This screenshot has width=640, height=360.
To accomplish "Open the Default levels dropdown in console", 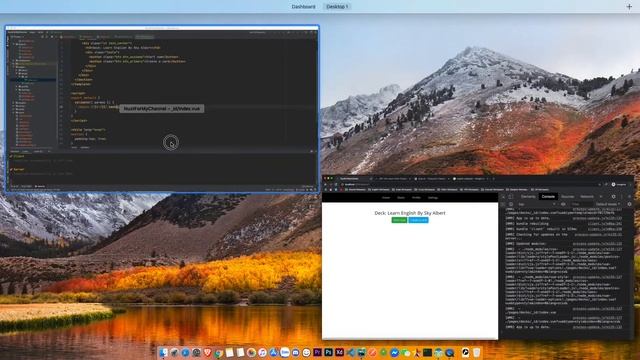I will [x=608, y=204].
